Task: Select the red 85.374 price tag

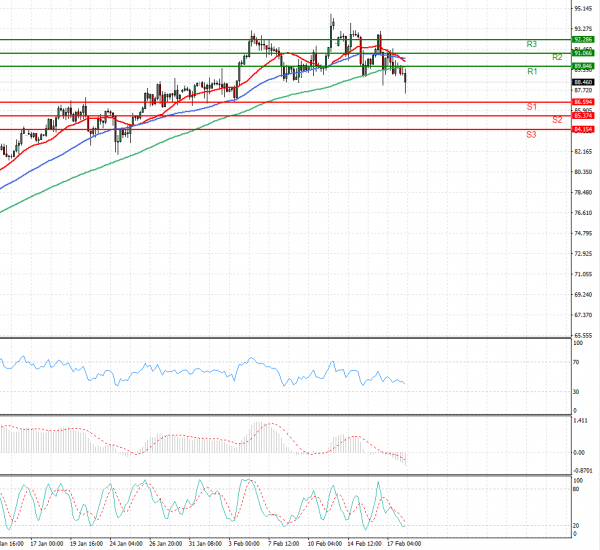Action: click(x=583, y=116)
